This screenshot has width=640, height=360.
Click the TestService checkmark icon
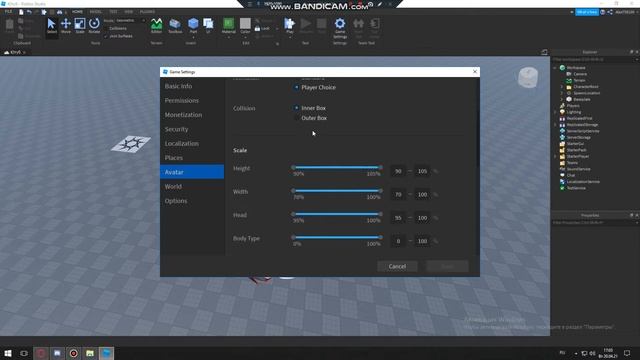tap(562, 188)
